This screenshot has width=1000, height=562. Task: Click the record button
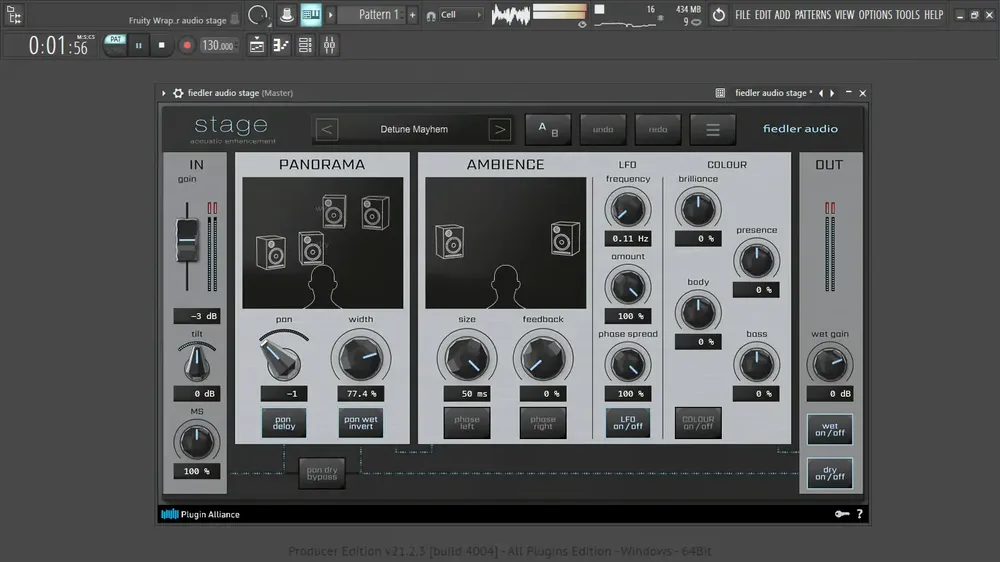[x=187, y=46]
